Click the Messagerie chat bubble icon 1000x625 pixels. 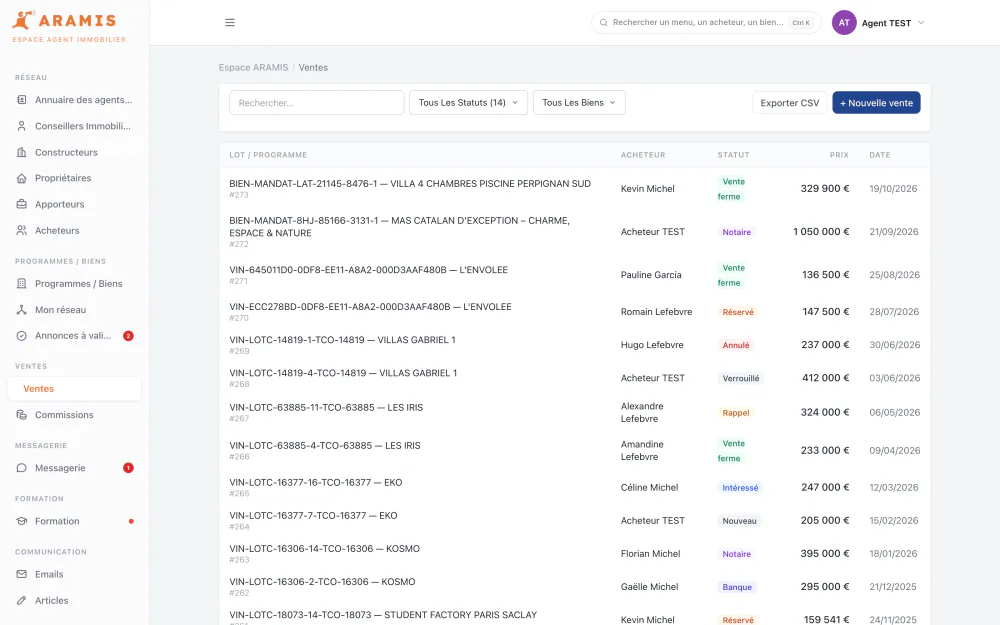click(22, 468)
